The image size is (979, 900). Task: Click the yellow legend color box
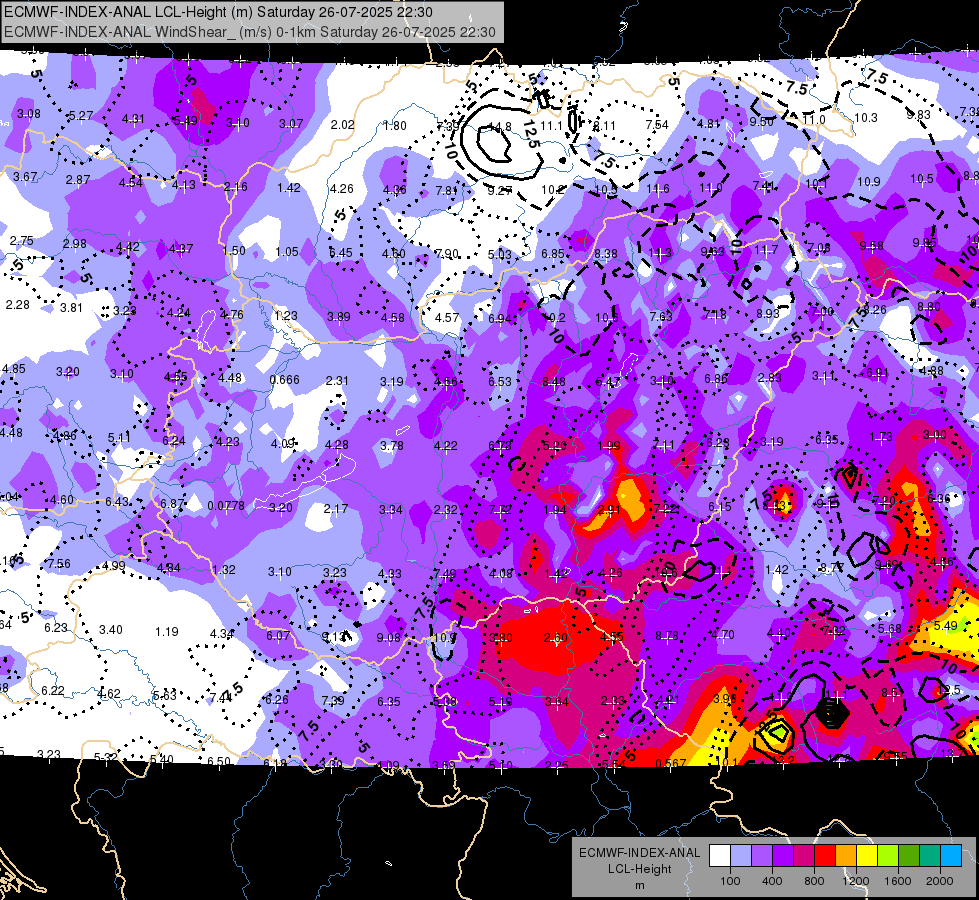867,855
